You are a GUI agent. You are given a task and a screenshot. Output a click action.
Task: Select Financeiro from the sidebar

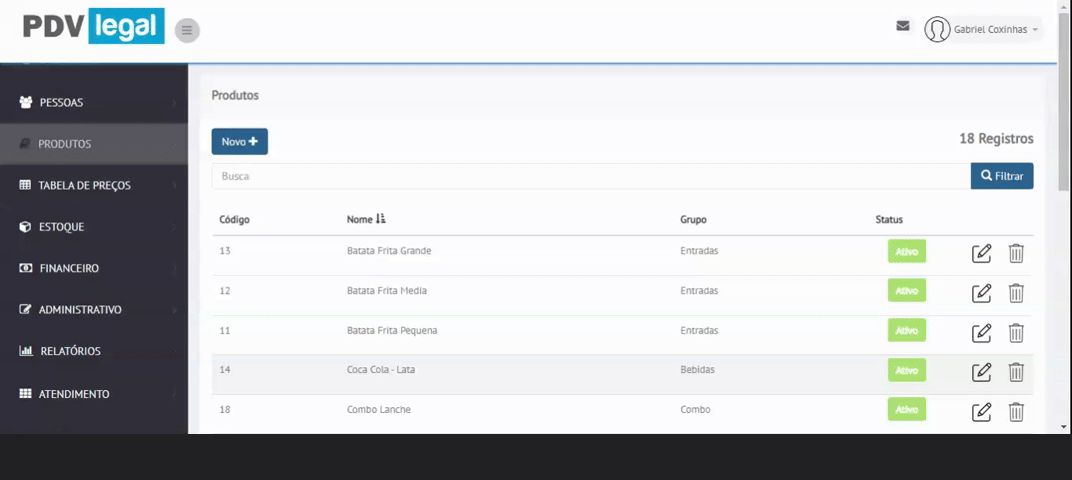tap(94, 268)
